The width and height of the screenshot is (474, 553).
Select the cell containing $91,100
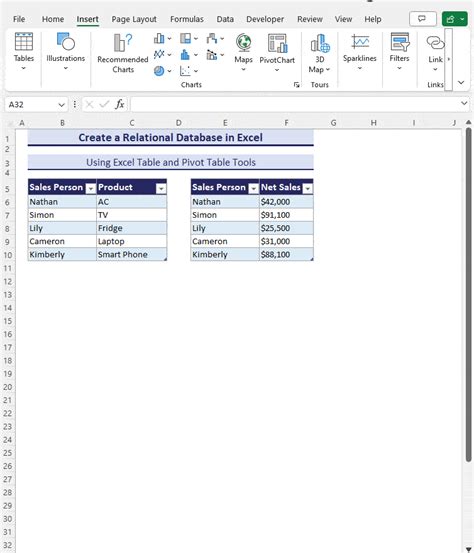[x=286, y=215]
